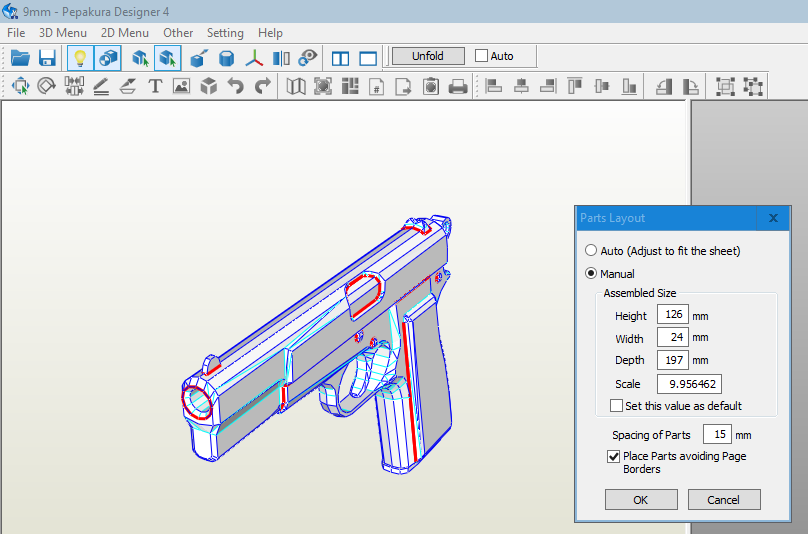
Task: Align parts horizontal center icon
Action: [x=521, y=86]
